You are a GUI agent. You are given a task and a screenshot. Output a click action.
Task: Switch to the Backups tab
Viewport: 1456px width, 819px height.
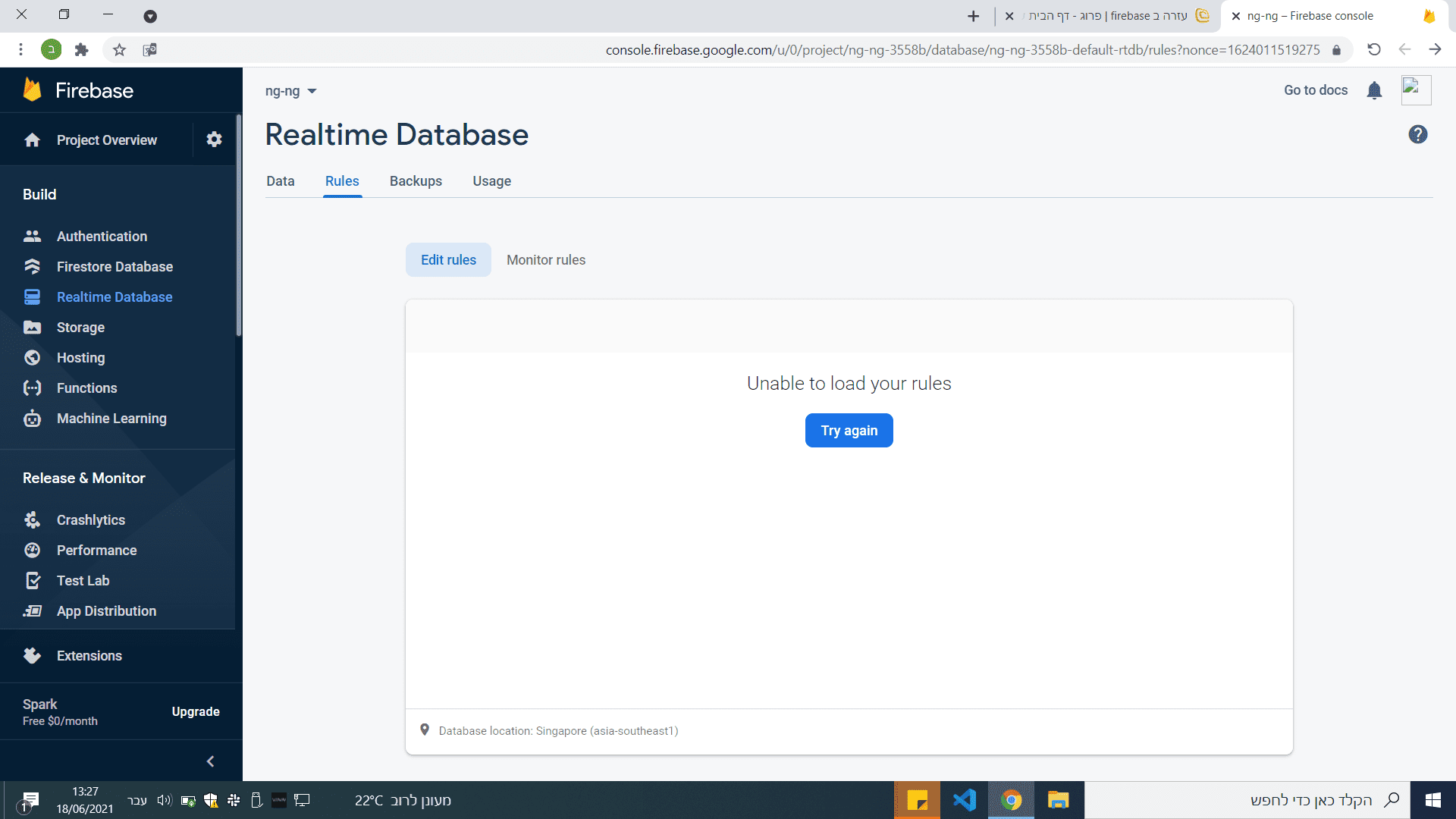pyautogui.click(x=416, y=181)
